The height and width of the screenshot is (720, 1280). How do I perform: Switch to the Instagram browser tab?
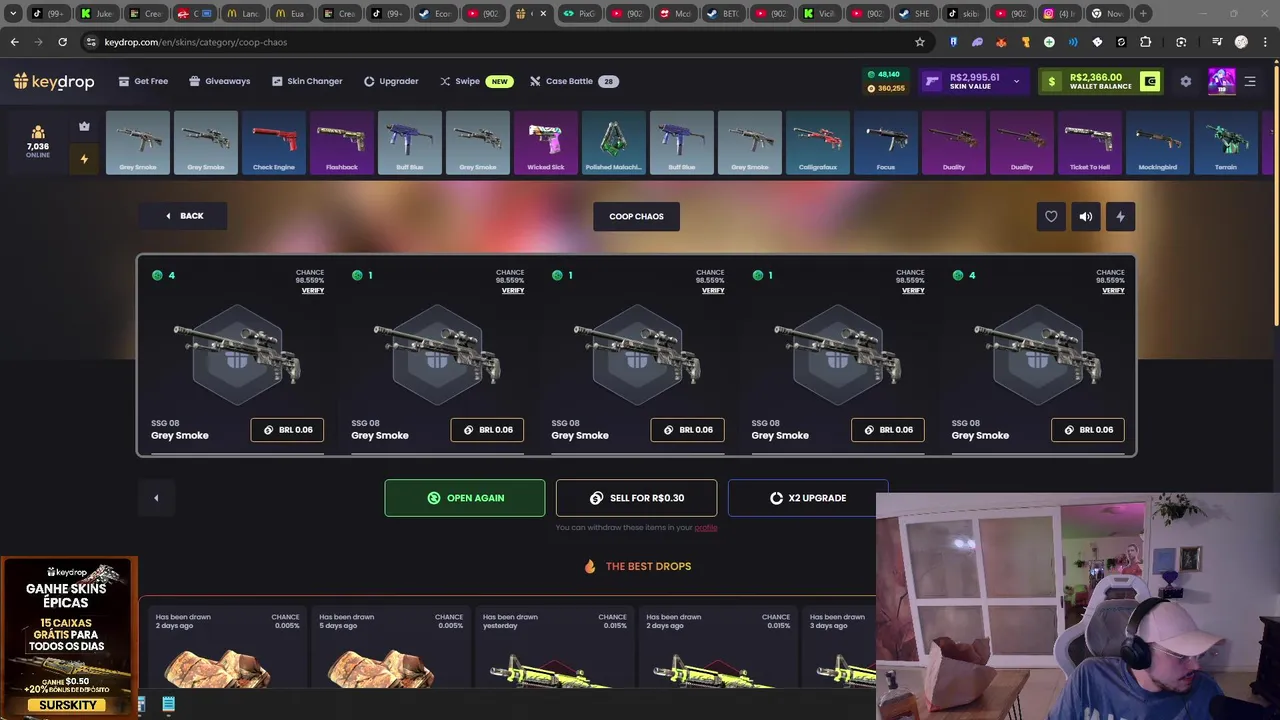1059,13
